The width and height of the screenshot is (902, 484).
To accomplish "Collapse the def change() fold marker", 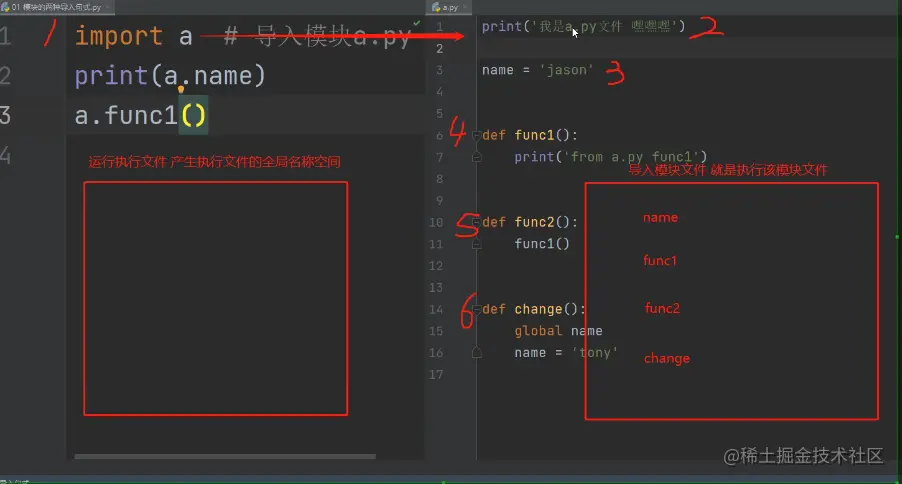I will [476, 309].
